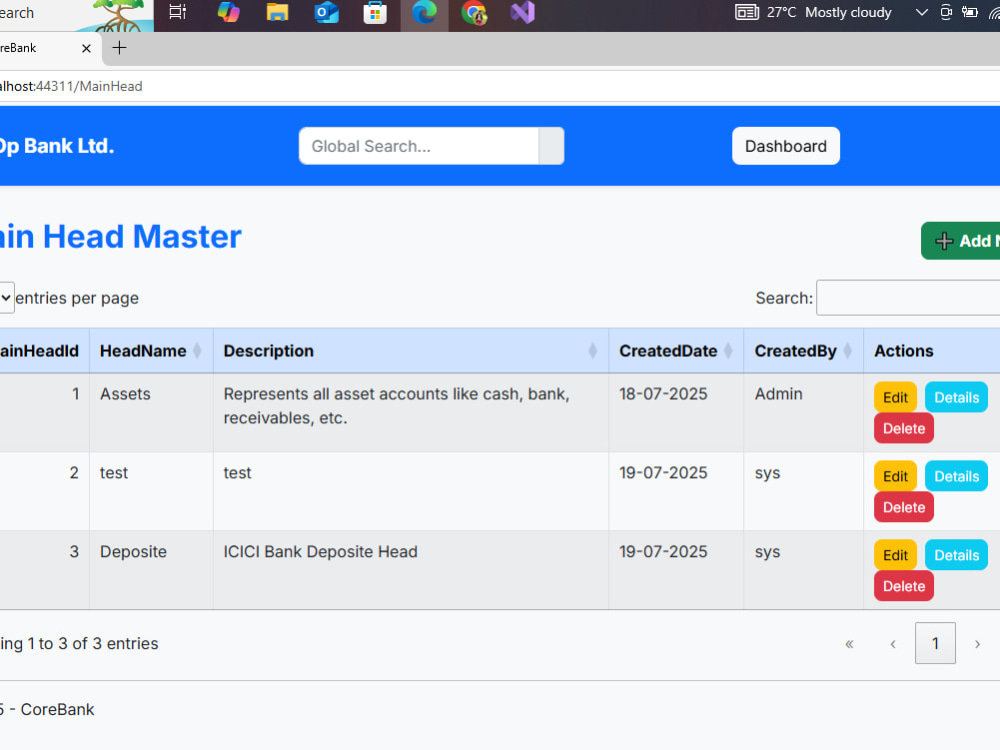Open Google Chrome from the taskbar
Image resolution: width=1000 pixels, height=750 pixels.
point(474,12)
